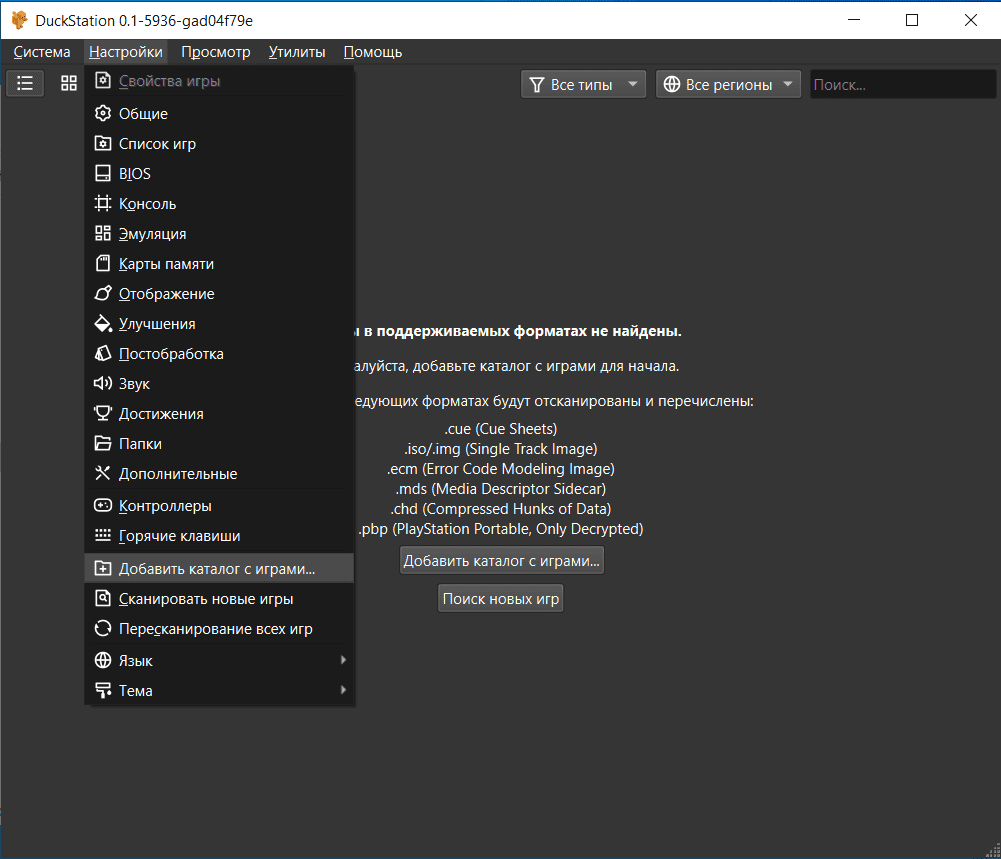Open Карты памяти settings
The width and height of the screenshot is (1001, 859).
(x=219, y=263)
